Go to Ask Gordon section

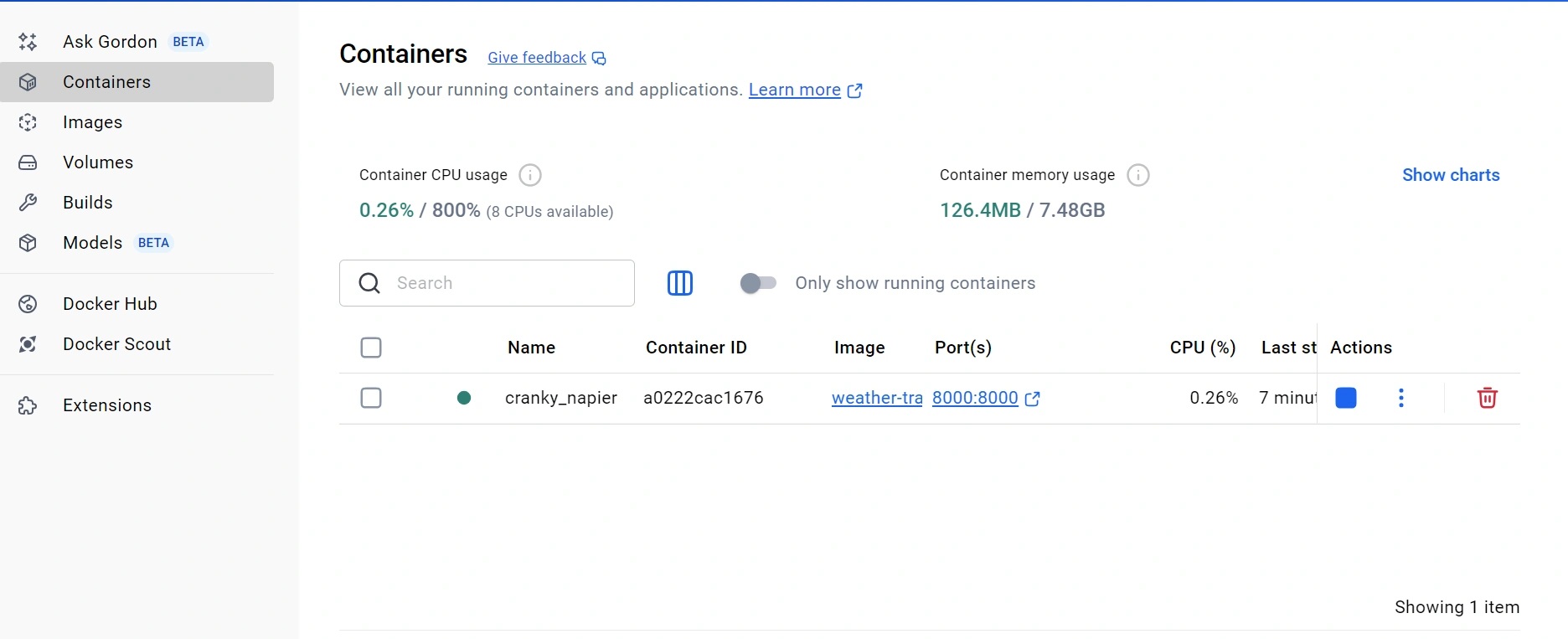137,42
